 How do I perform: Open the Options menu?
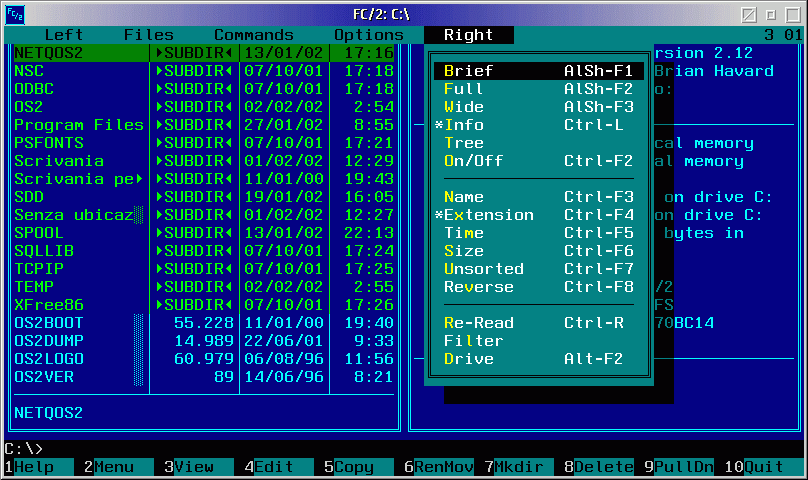tap(368, 35)
